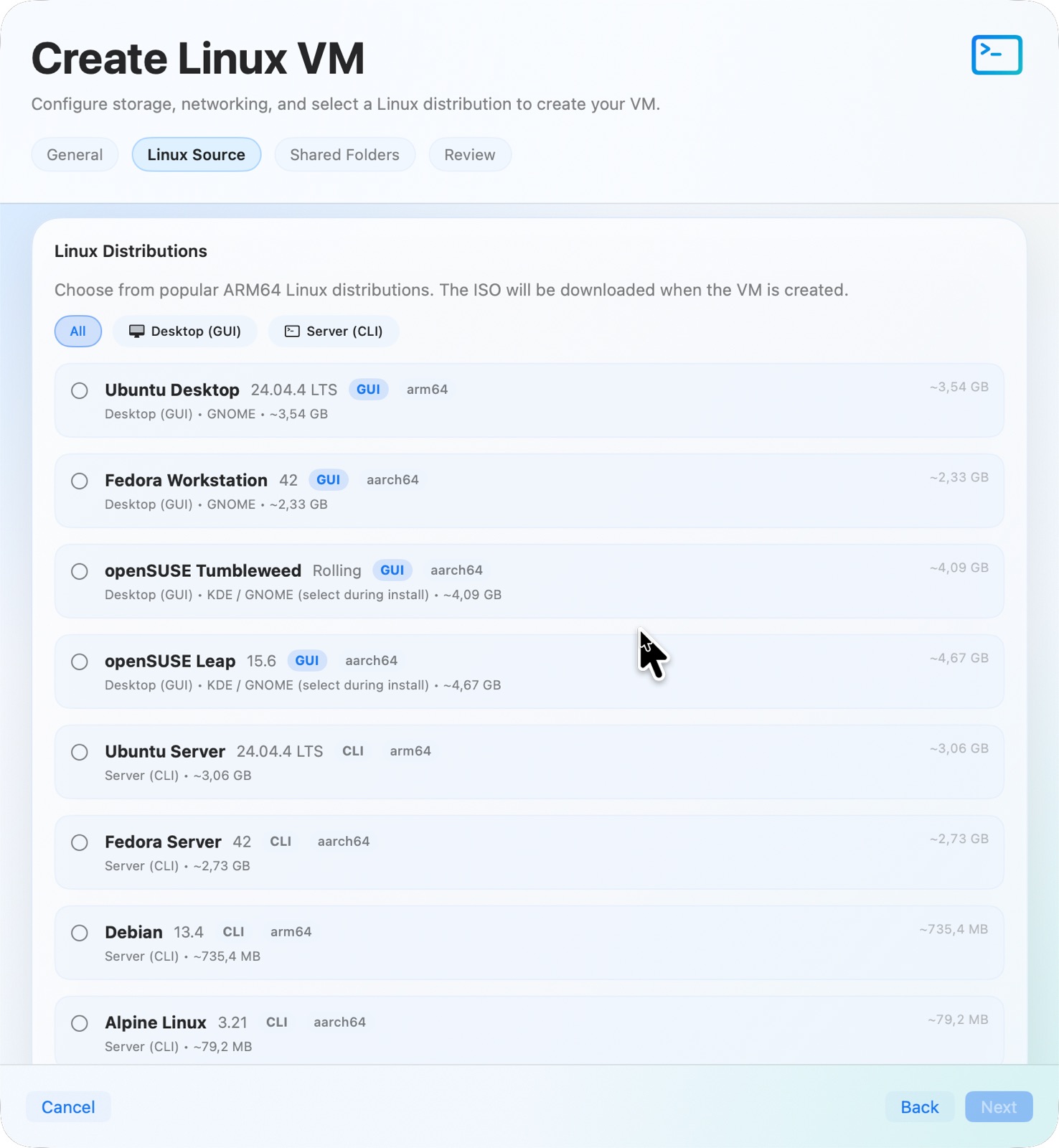
Task: Click the GUI badge on Ubuntu Desktop
Action: 368,389
